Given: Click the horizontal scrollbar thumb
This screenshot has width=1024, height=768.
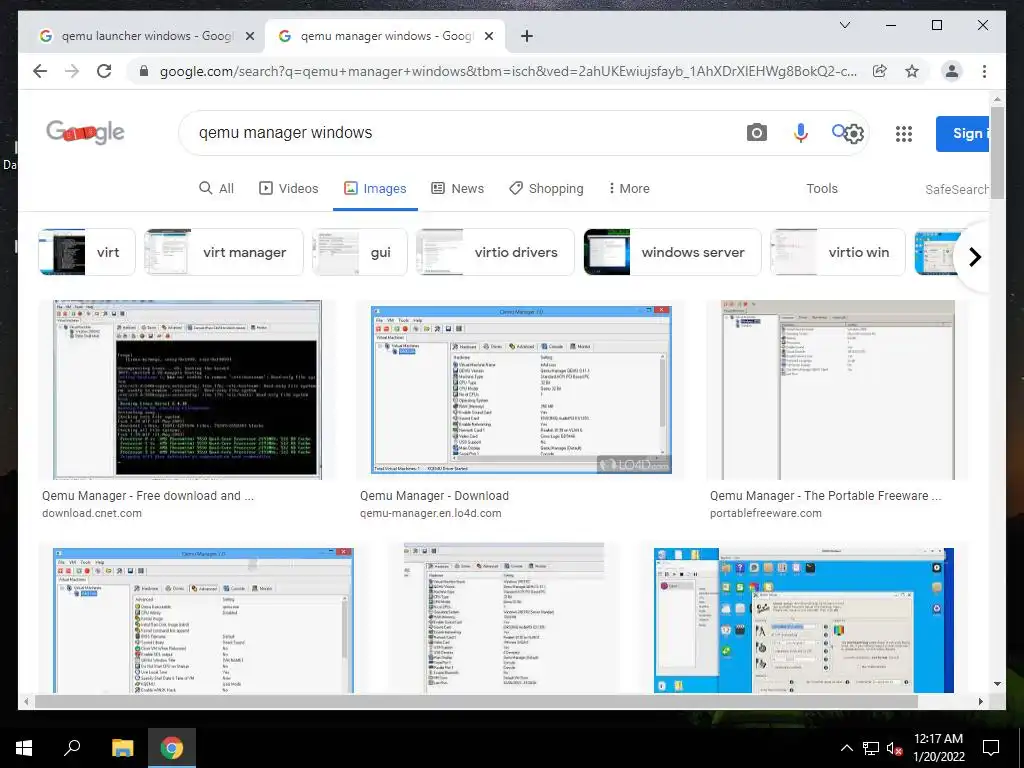Looking at the screenshot, I should (476, 701).
